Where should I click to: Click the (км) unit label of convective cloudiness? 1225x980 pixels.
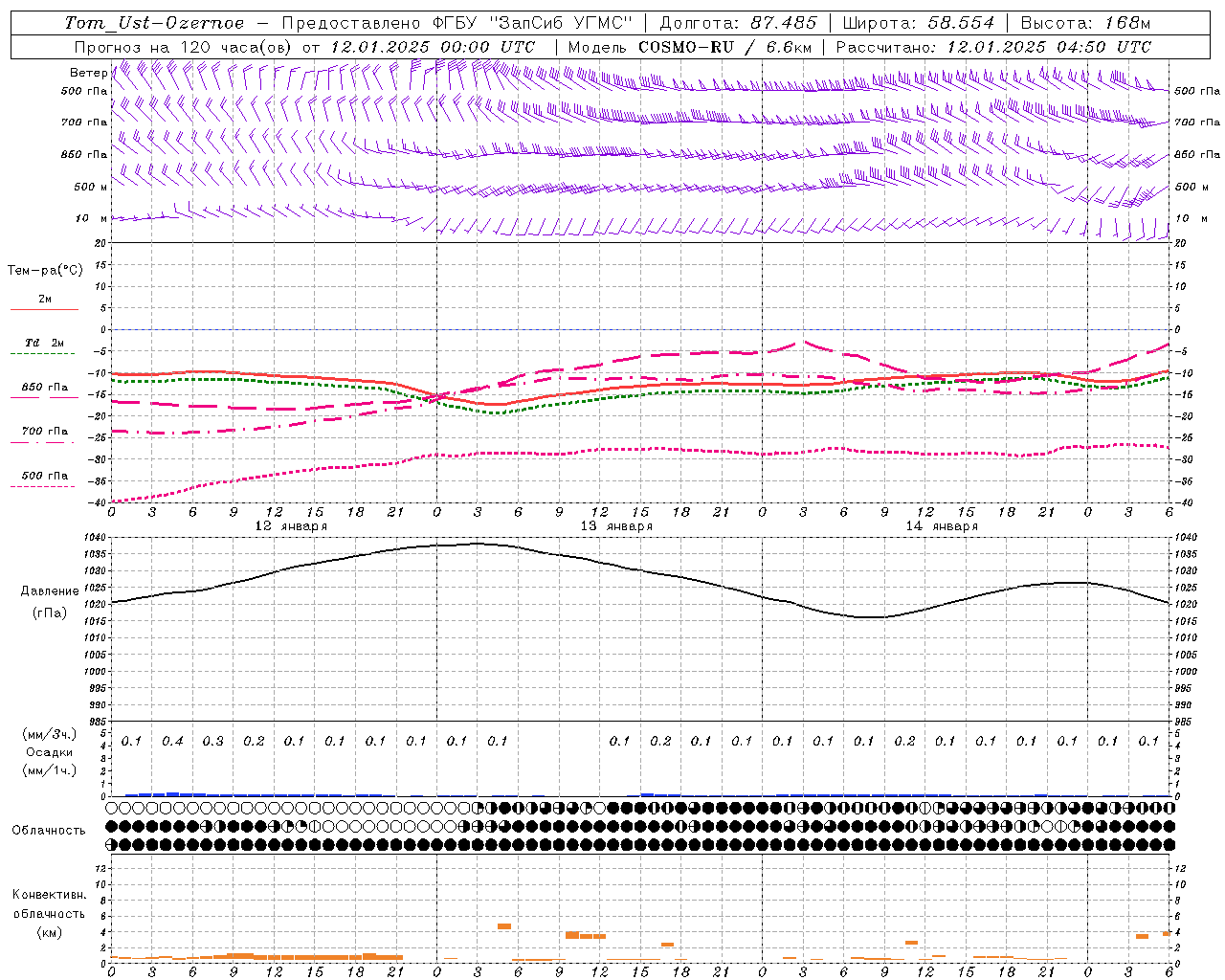pos(49,932)
